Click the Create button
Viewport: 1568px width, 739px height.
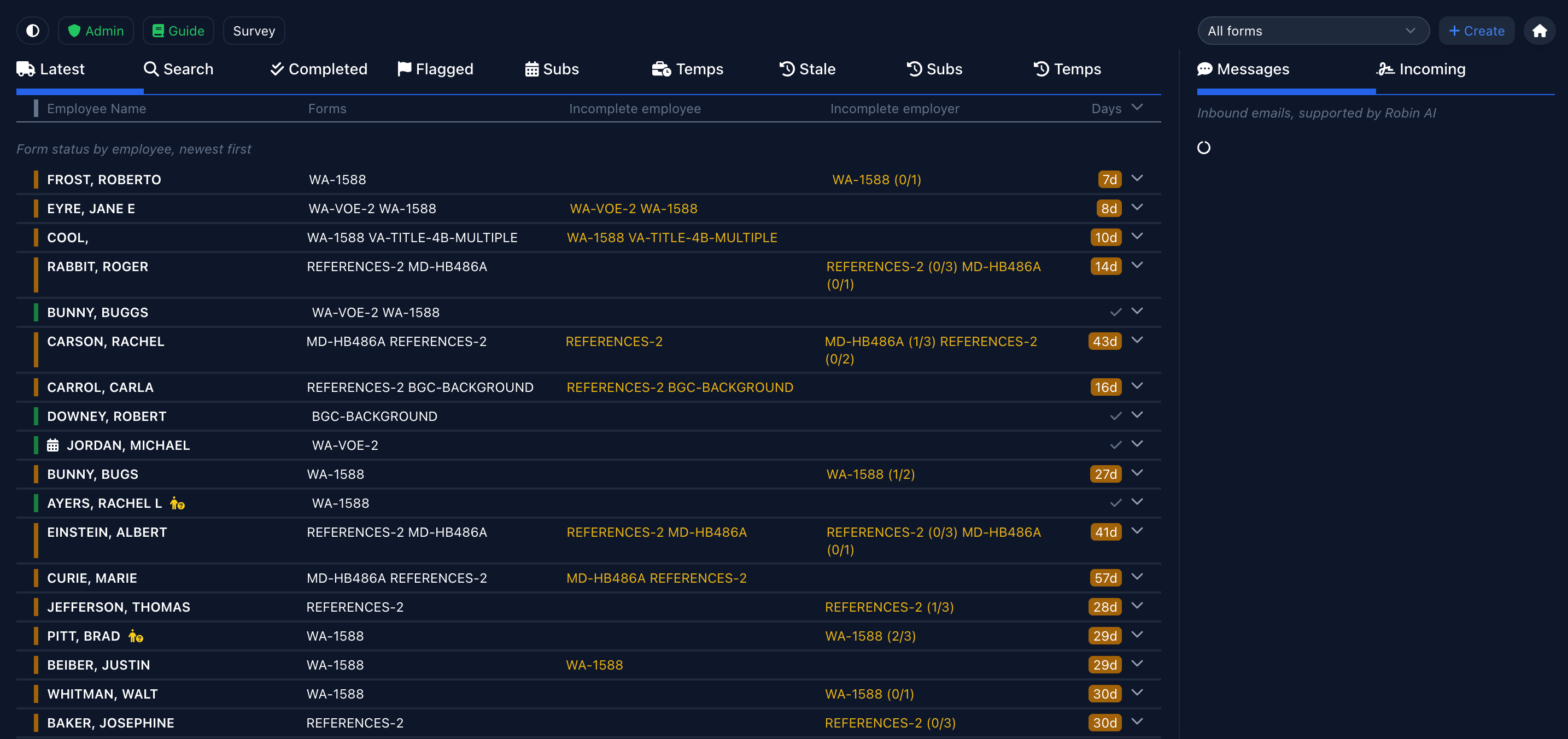[1476, 31]
